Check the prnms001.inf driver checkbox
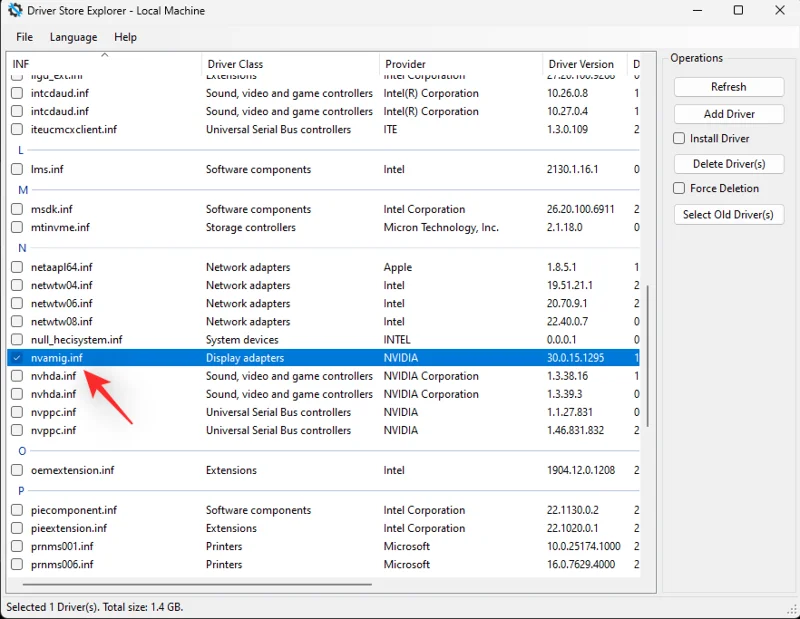The width and height of the screenshot is (800, 619). point(17,546)
